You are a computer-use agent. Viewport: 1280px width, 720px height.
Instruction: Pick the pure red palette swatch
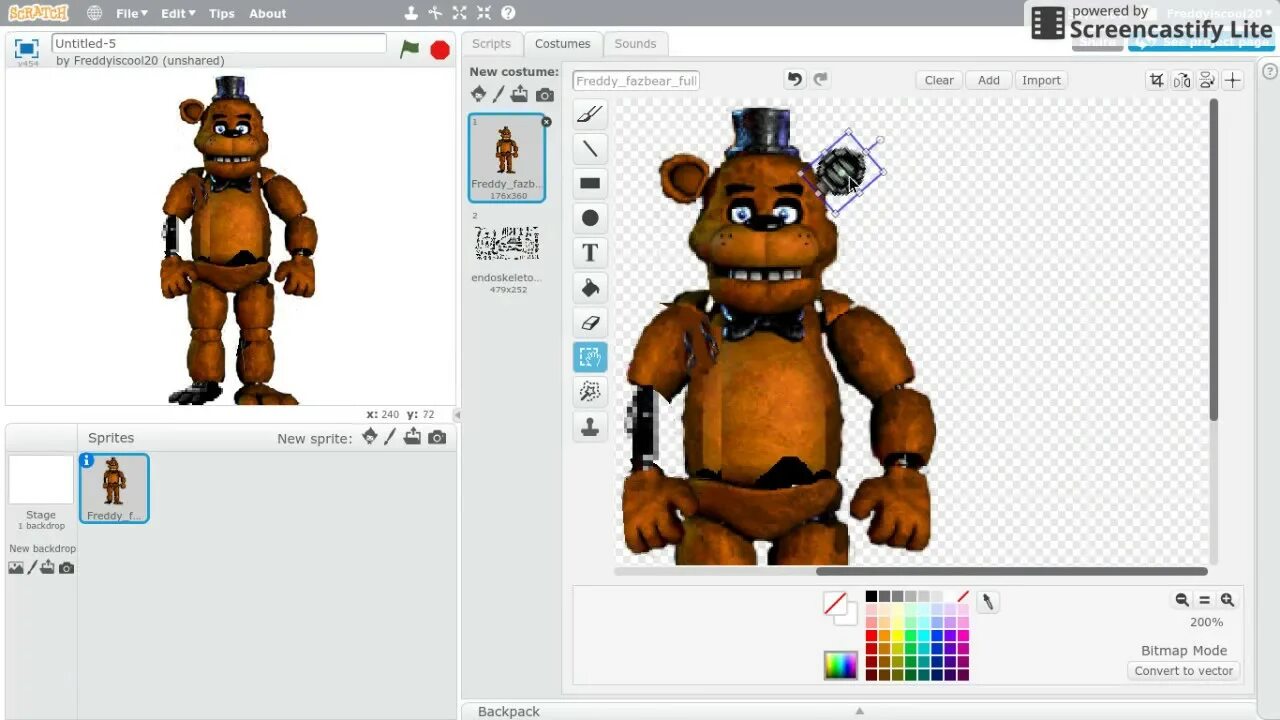click(x=871, y=635)
